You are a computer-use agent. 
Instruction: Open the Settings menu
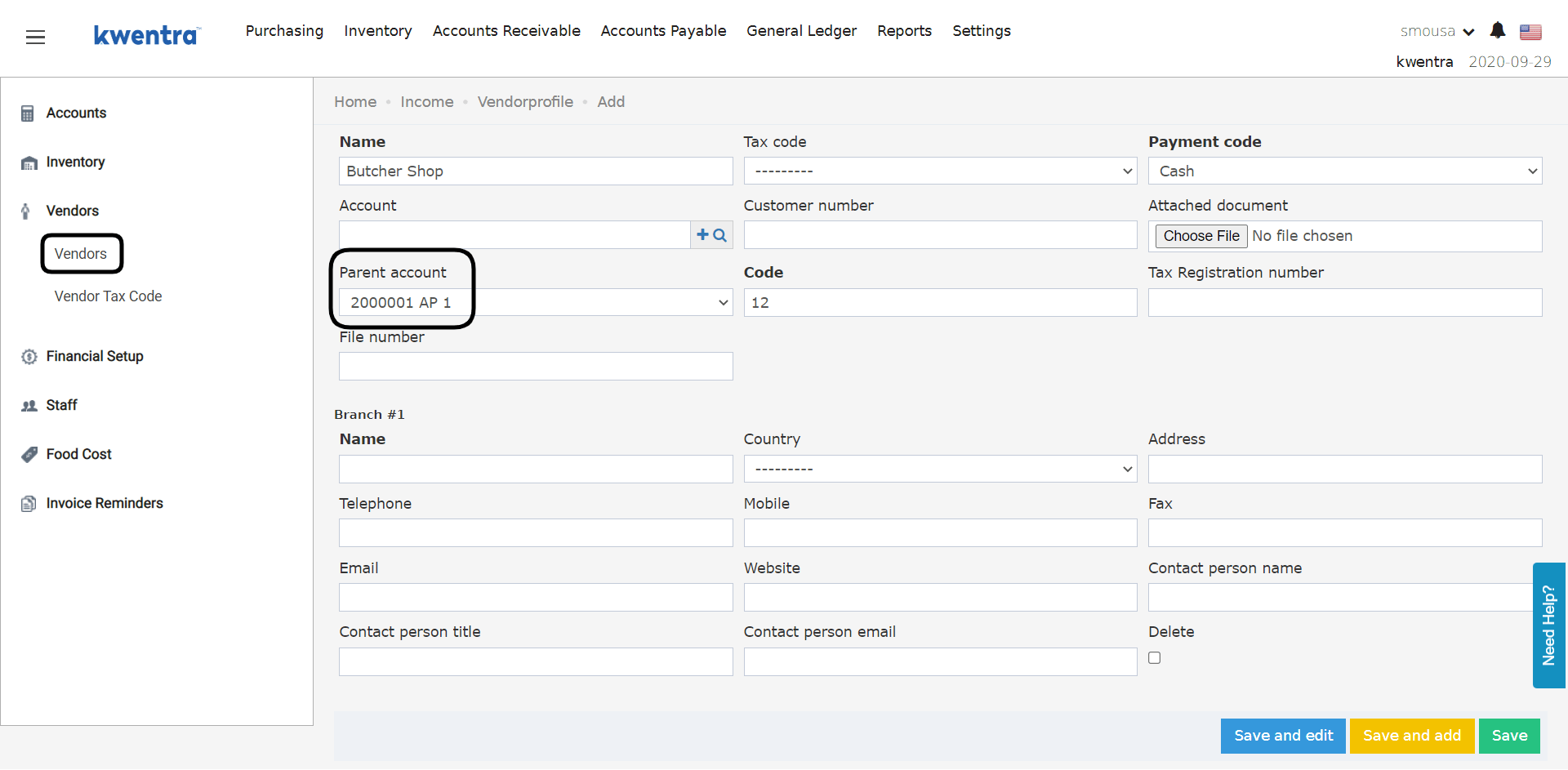[x=982, y=31]
